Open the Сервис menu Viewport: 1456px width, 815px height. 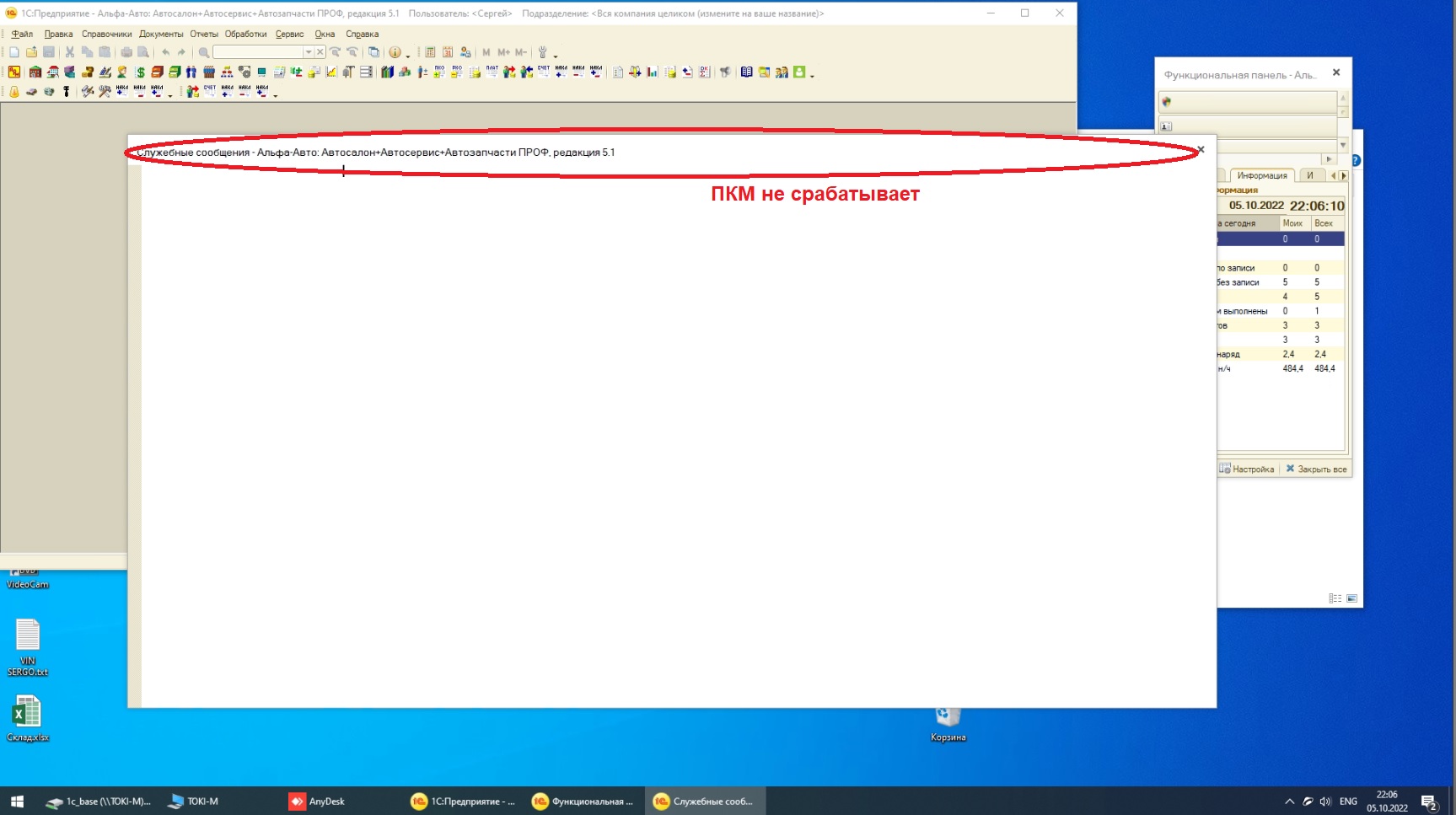tap(289, 35)
